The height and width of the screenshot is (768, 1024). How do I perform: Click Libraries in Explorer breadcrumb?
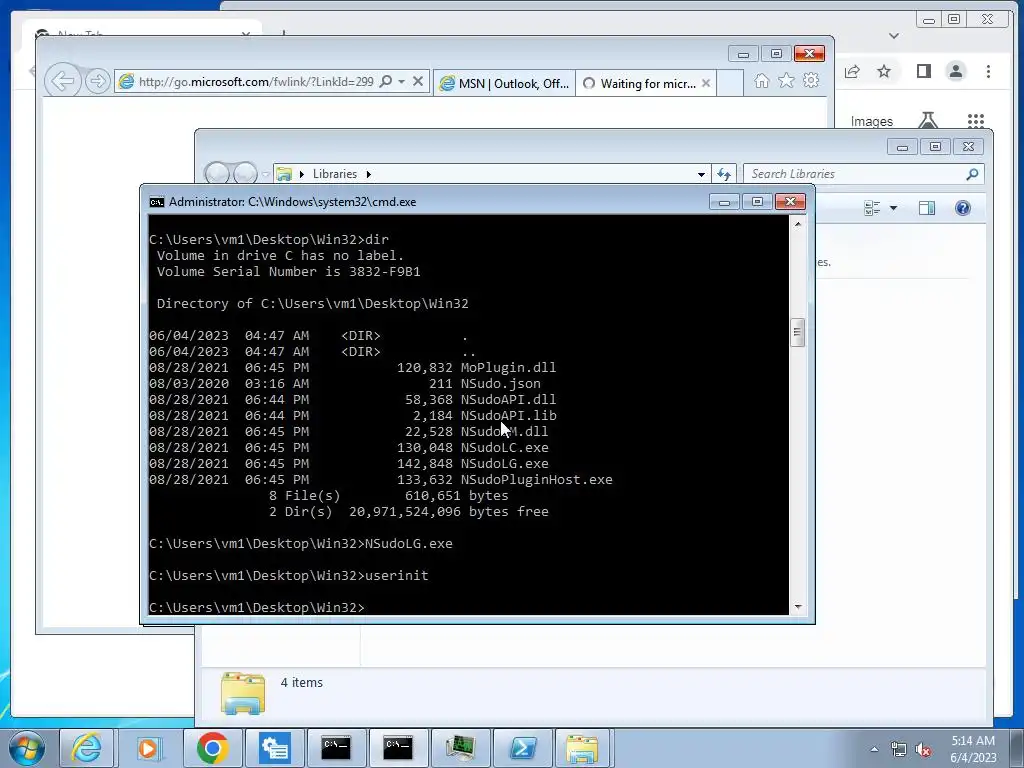[x=334, y=174]
